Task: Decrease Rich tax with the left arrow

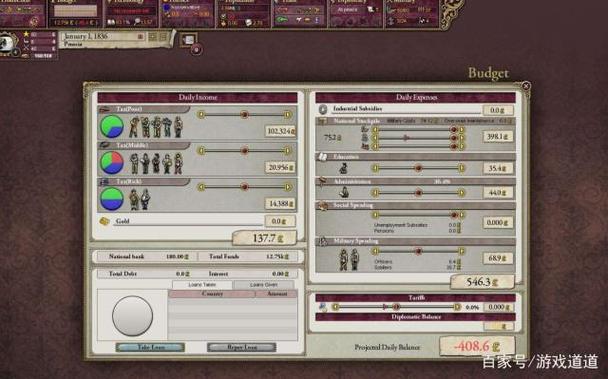Action: tap(201, 187)
